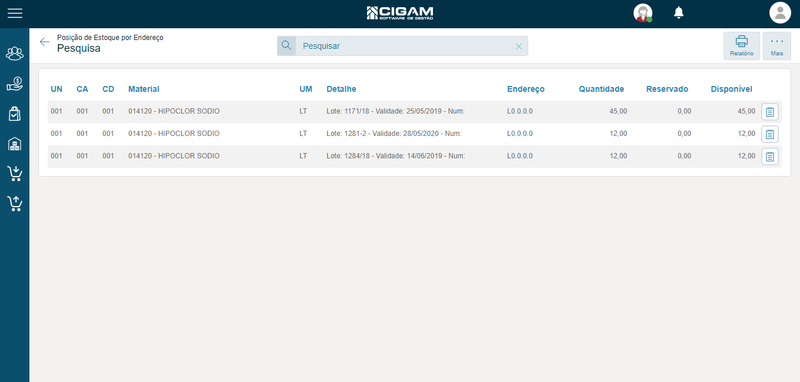Sort by the Quantidade column header
The height and width of the screenshot is (382, 800).
pyautogui.click(x=601, y=89)
